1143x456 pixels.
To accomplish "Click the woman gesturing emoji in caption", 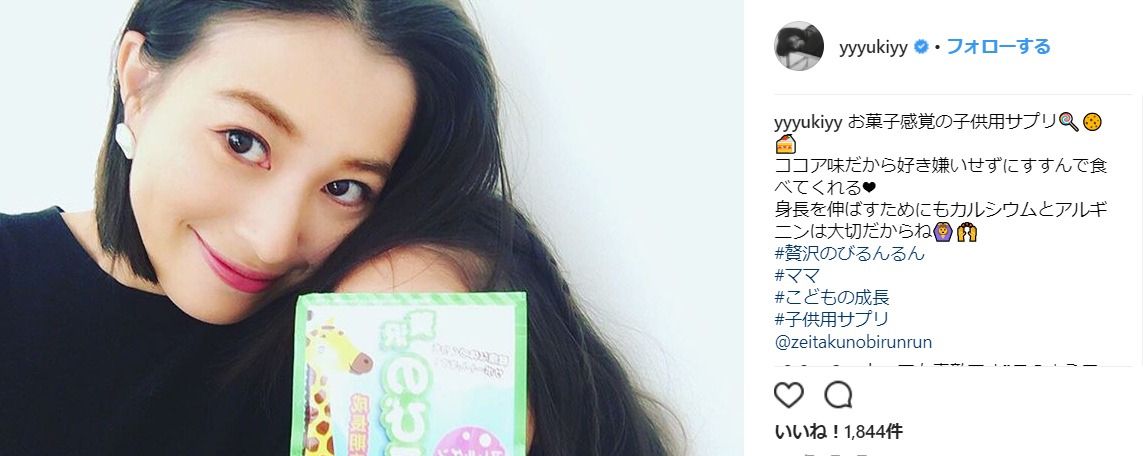I will 943,232.
